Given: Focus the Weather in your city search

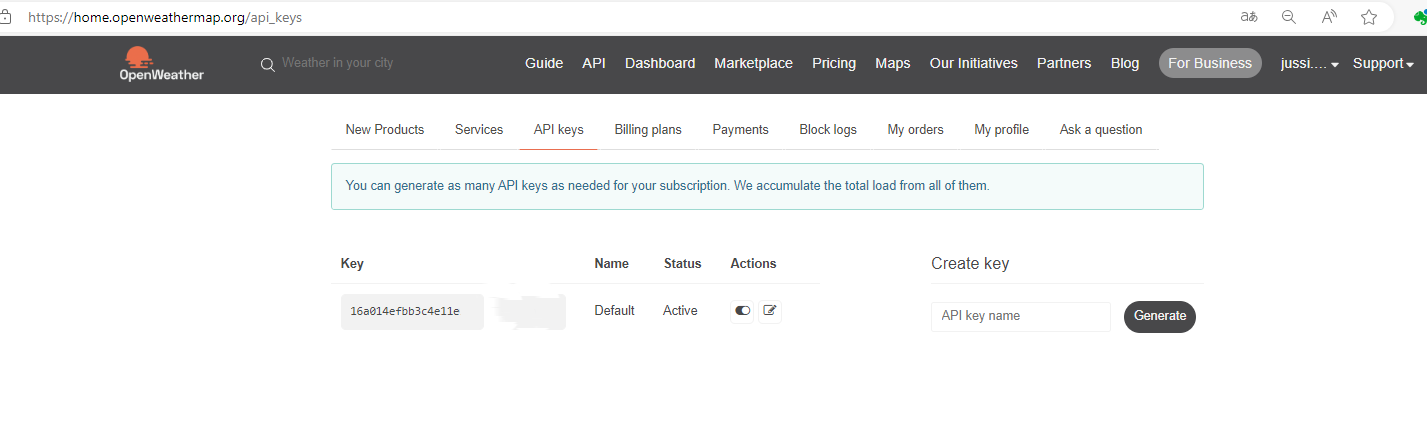Looking at the screenshot, I should click(338, 63).
